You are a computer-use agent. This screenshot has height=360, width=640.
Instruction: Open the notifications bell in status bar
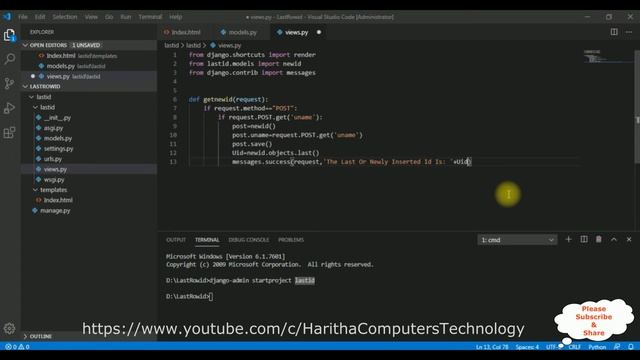(x=631, y=347)
